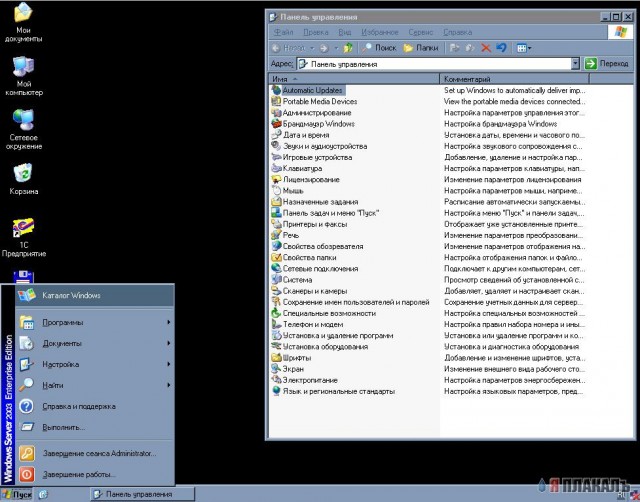Click Завершение работы in Start menu
Image resolution: width=640 pixels, height=502 pixels.
point(95,475)
